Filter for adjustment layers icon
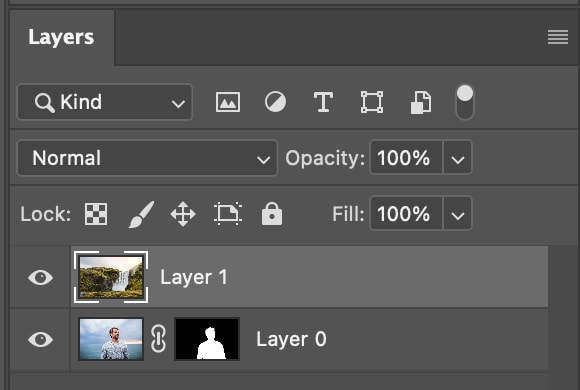580x390 pixels. pyautogui.click(x=276, y=102)
